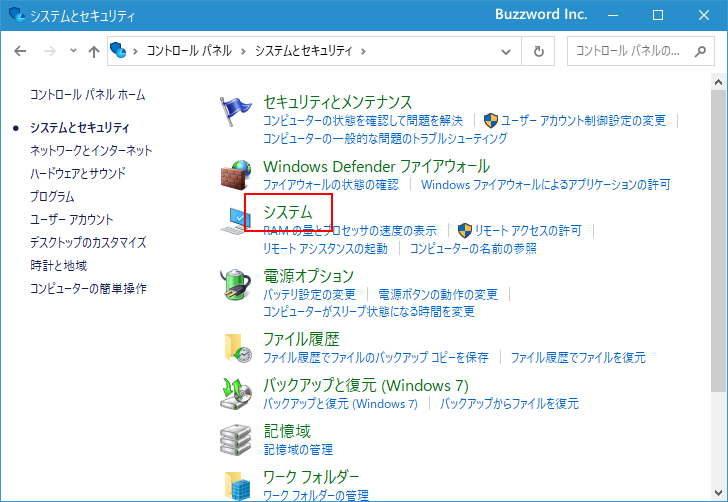
Task: Refresh the Control Panel view
Action: coord(539,51)
